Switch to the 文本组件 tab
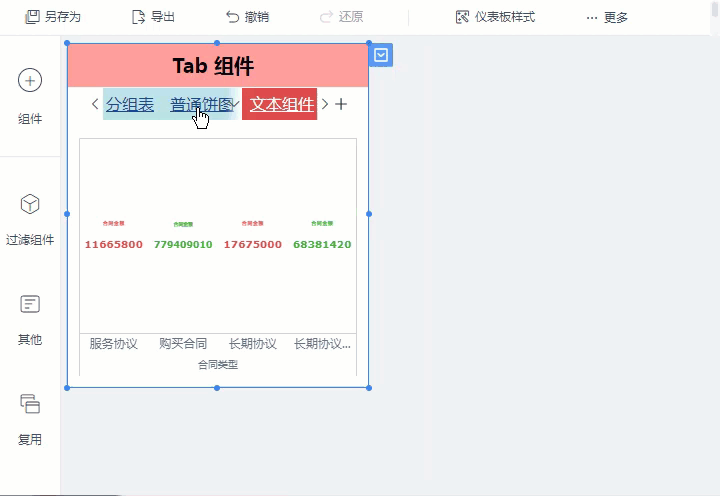Image resolution: width=720 pixels, height=496 pixels. coord(281,104)
